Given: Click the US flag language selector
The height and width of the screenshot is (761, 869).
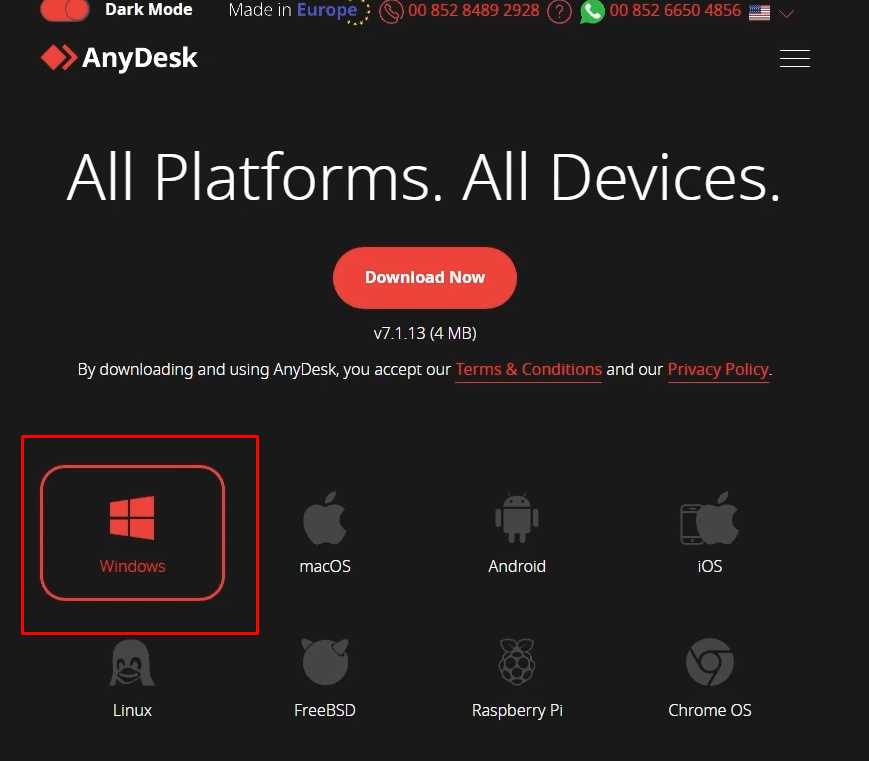Looking at the screenshot, I should point(759,12).
